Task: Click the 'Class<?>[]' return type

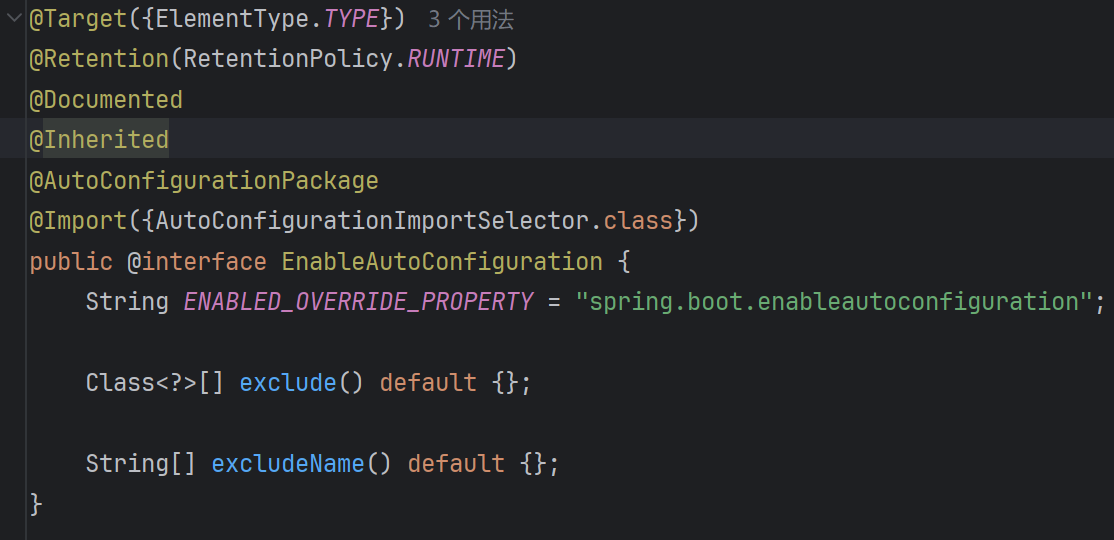Action: [x=155, y=383]
